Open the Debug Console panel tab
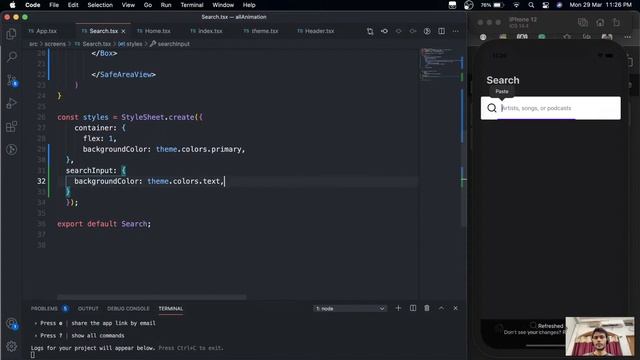640x360 pixels. 128,308
